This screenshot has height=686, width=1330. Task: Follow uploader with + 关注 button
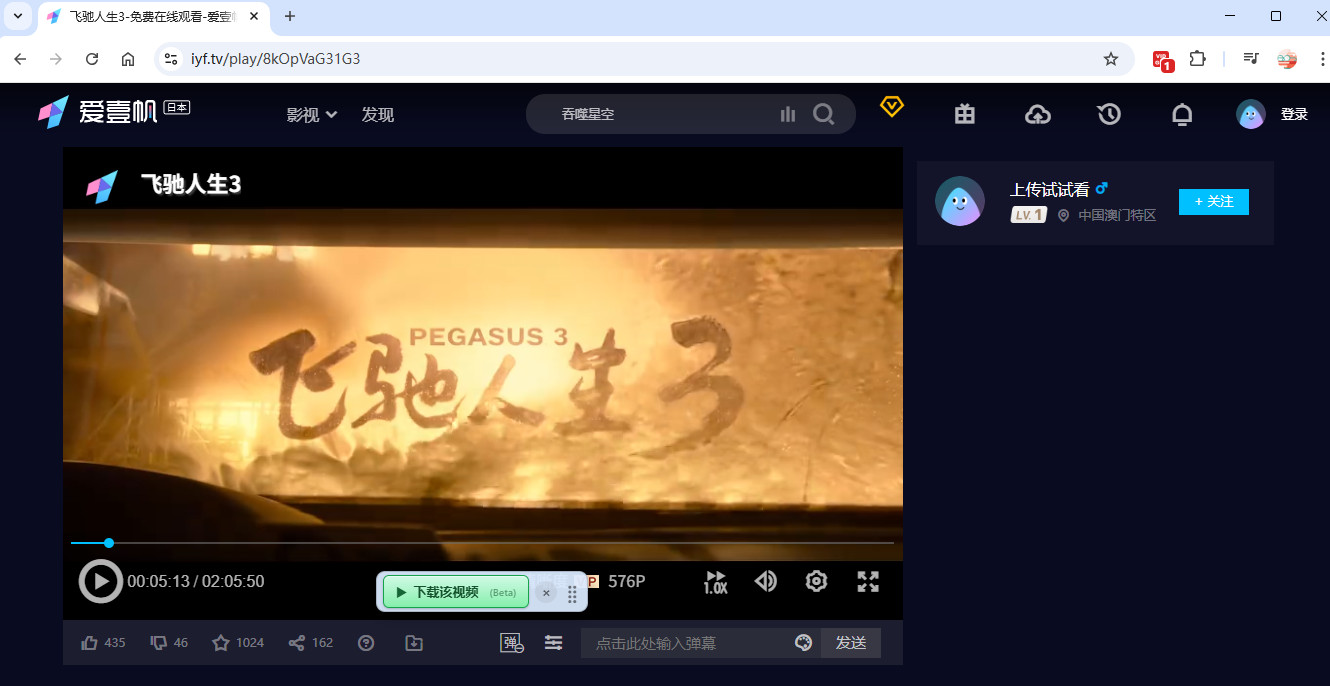pyautogui.click(x=1214, y=202)
